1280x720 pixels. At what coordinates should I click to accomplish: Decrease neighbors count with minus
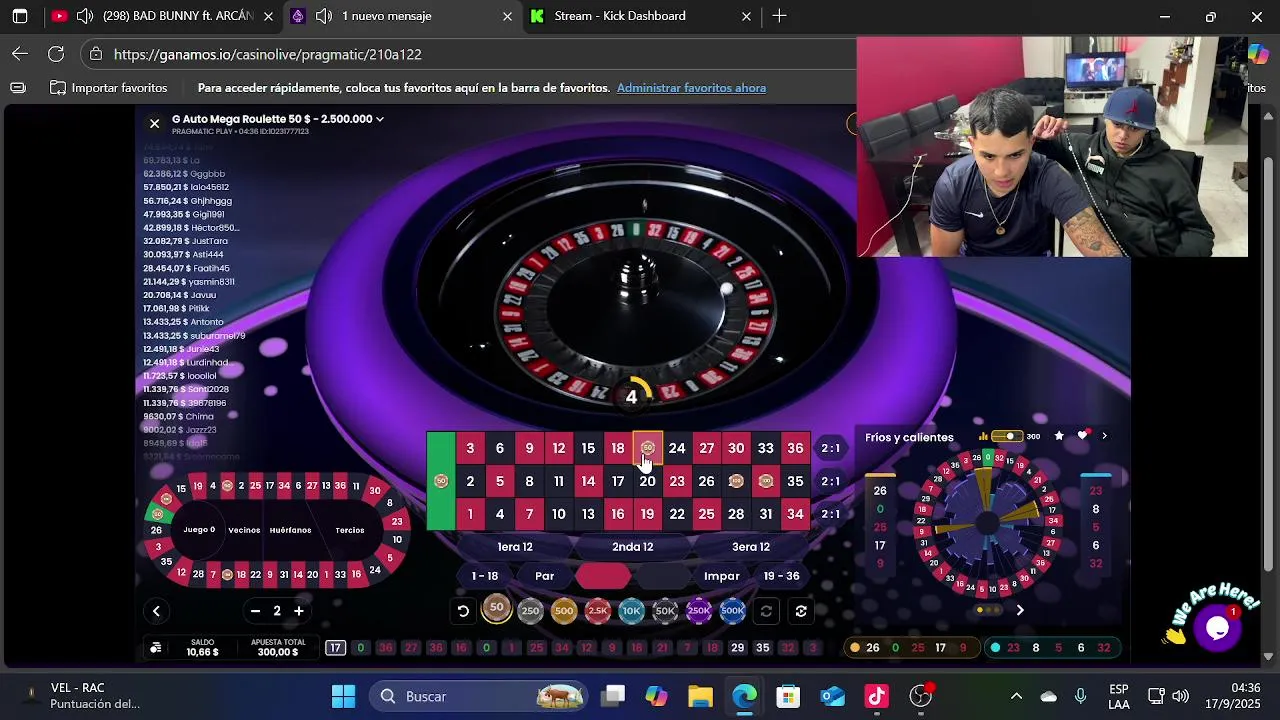pos(255,611)
